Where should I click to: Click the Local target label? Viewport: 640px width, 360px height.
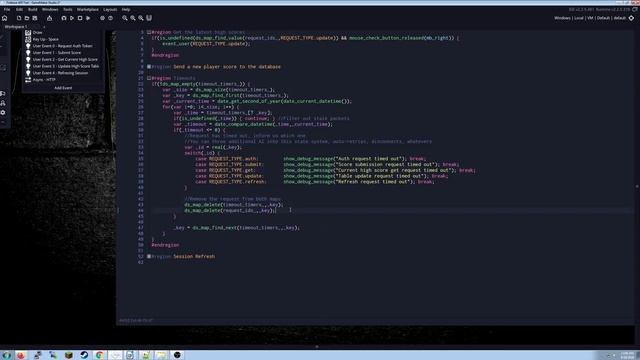pyautogui.click(x=579, y=18)
